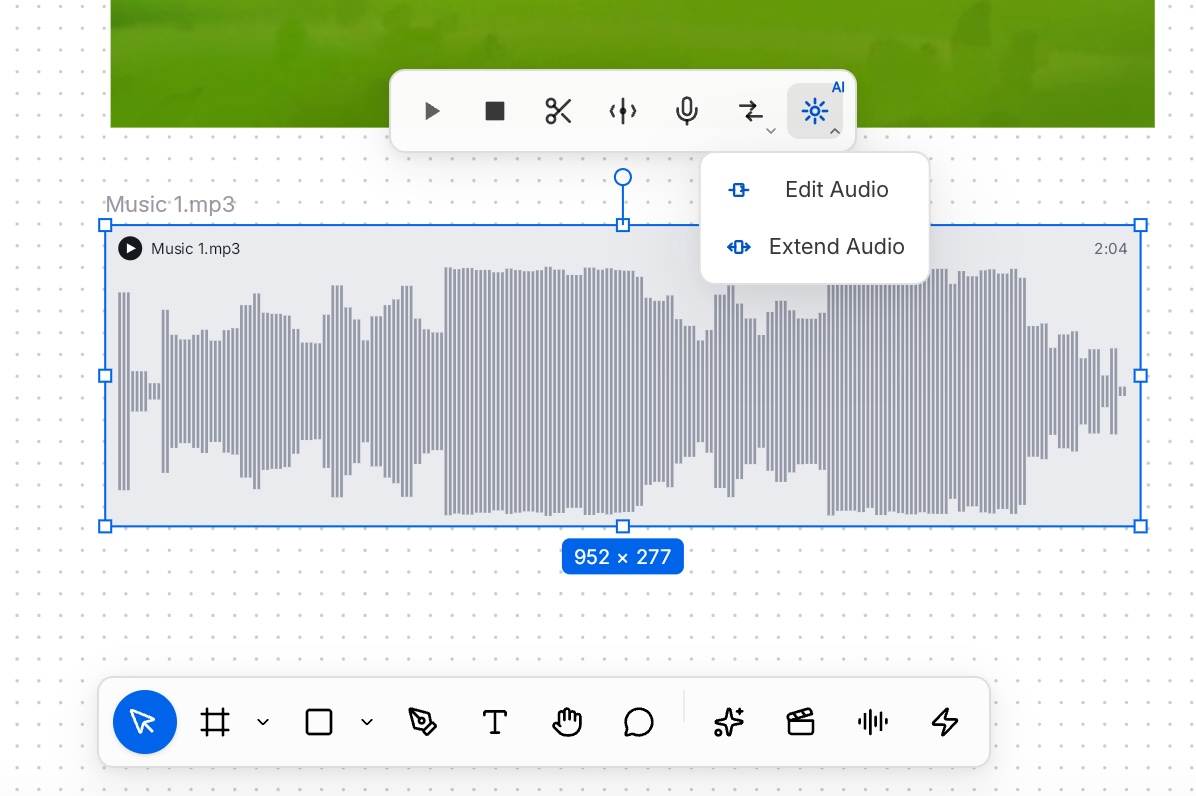Pick the Rectangle shape tool
The image size is (1196, 796).
(x=319, y=722)
